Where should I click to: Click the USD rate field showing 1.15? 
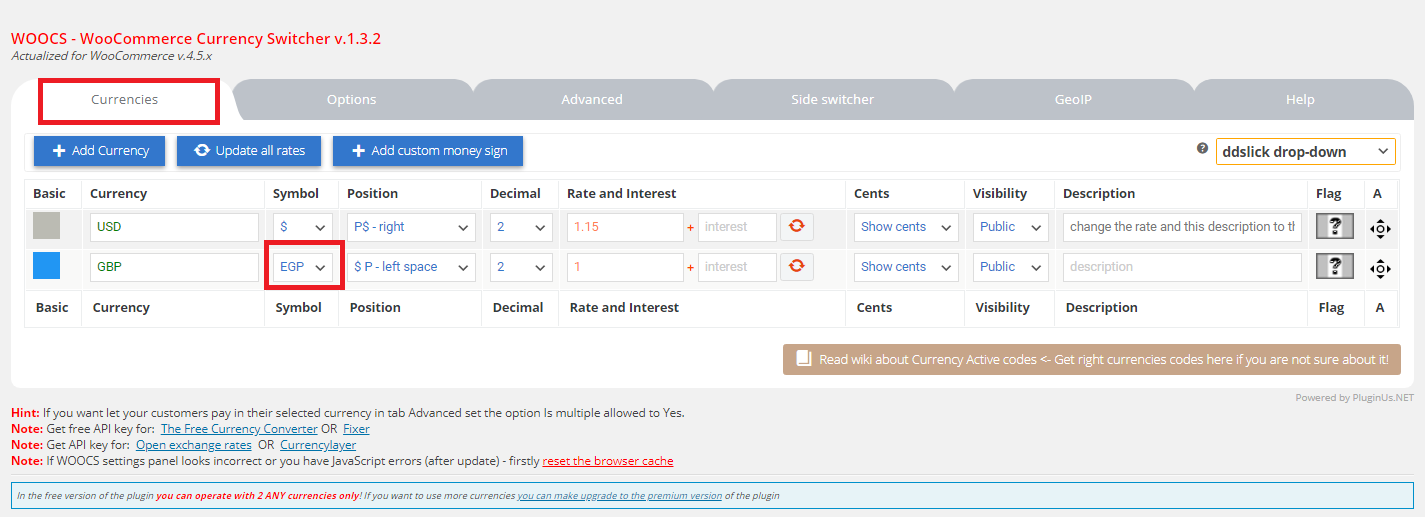pos(625,227)
